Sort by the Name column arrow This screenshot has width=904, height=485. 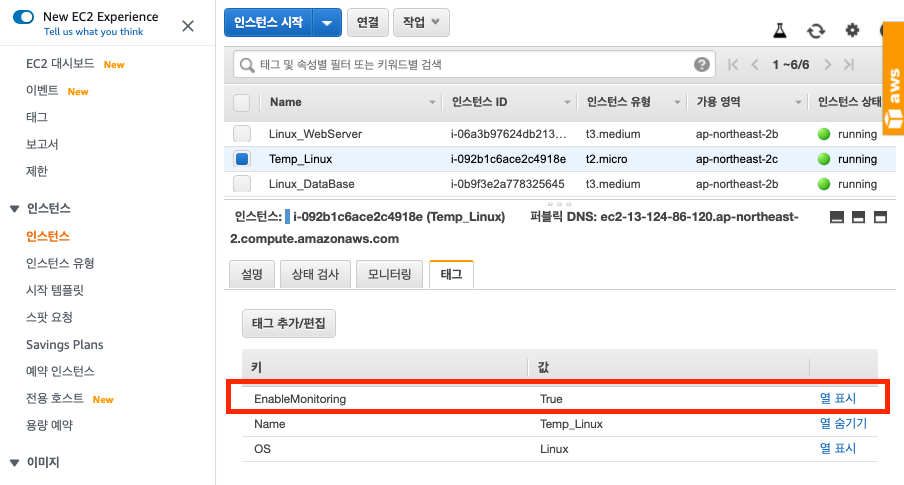click(432, 103)
